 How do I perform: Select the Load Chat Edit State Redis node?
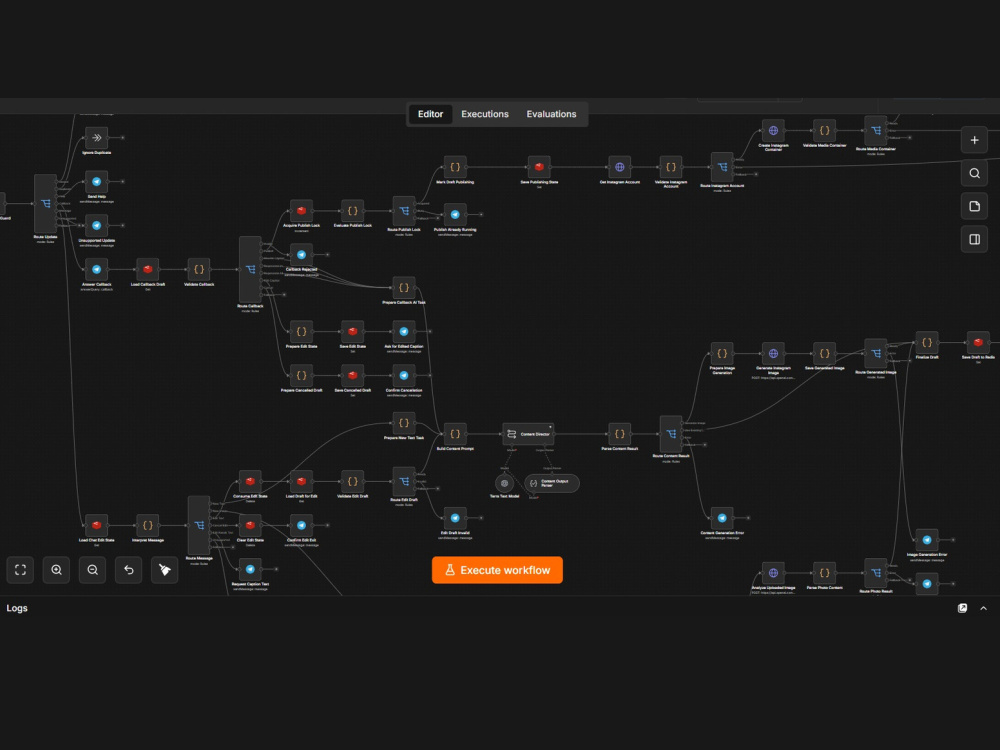point(96,526)
